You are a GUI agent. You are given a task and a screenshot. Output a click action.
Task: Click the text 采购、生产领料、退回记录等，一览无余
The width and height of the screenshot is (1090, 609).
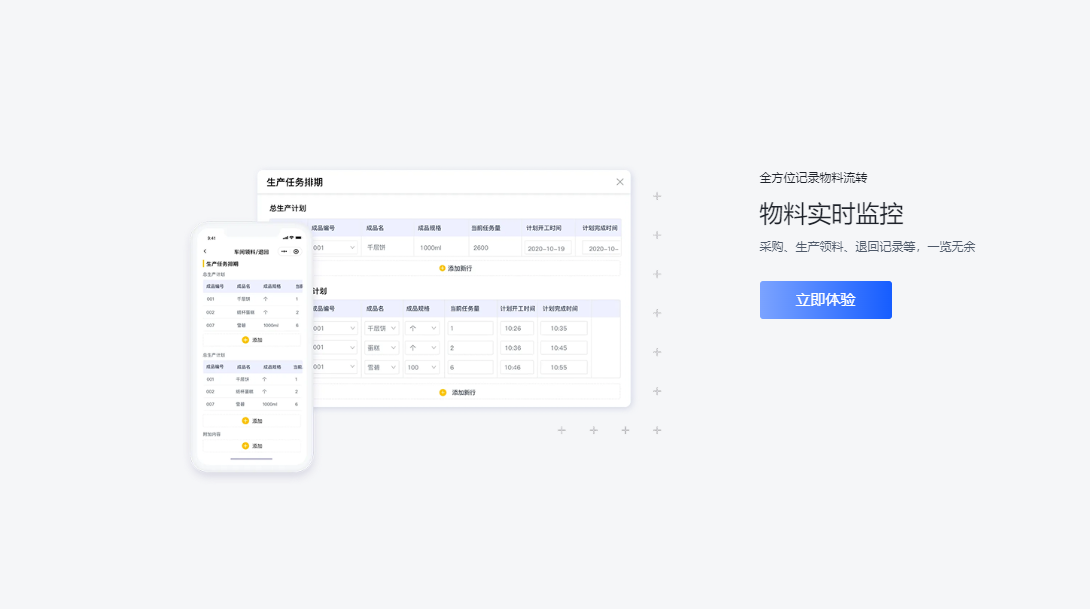click(868, 247)
